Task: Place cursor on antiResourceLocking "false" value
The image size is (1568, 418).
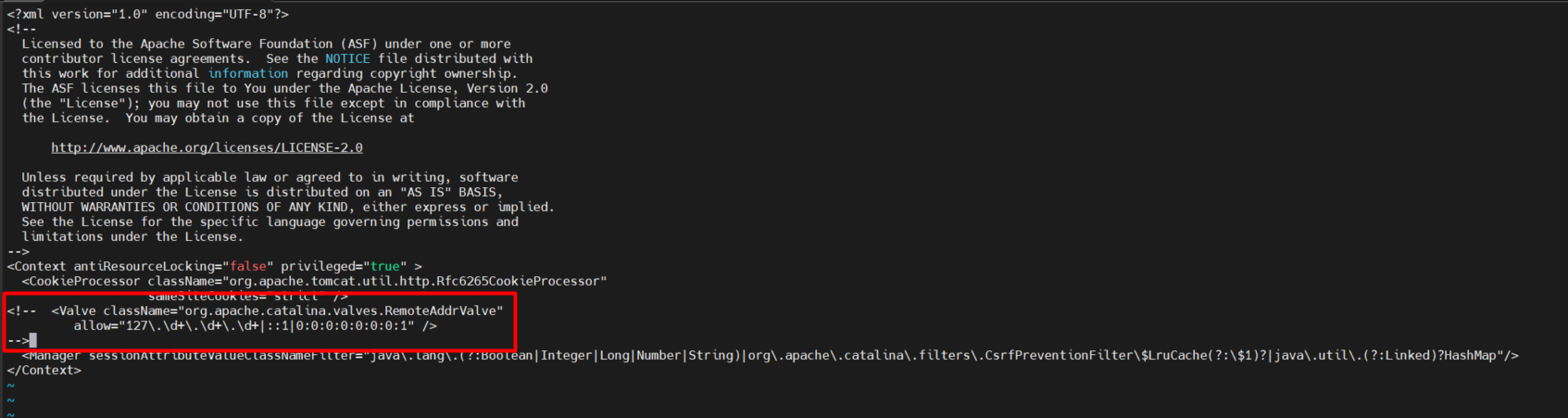Action: pos(247,266)
